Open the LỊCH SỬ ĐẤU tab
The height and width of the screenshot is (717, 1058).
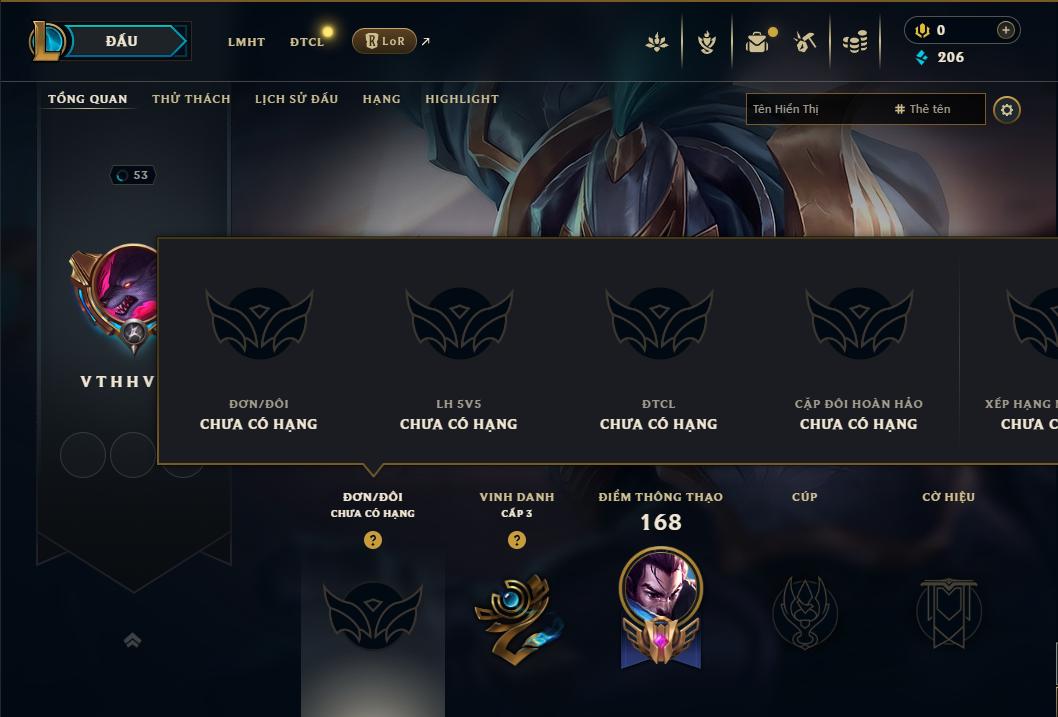(x=296, y=99)
